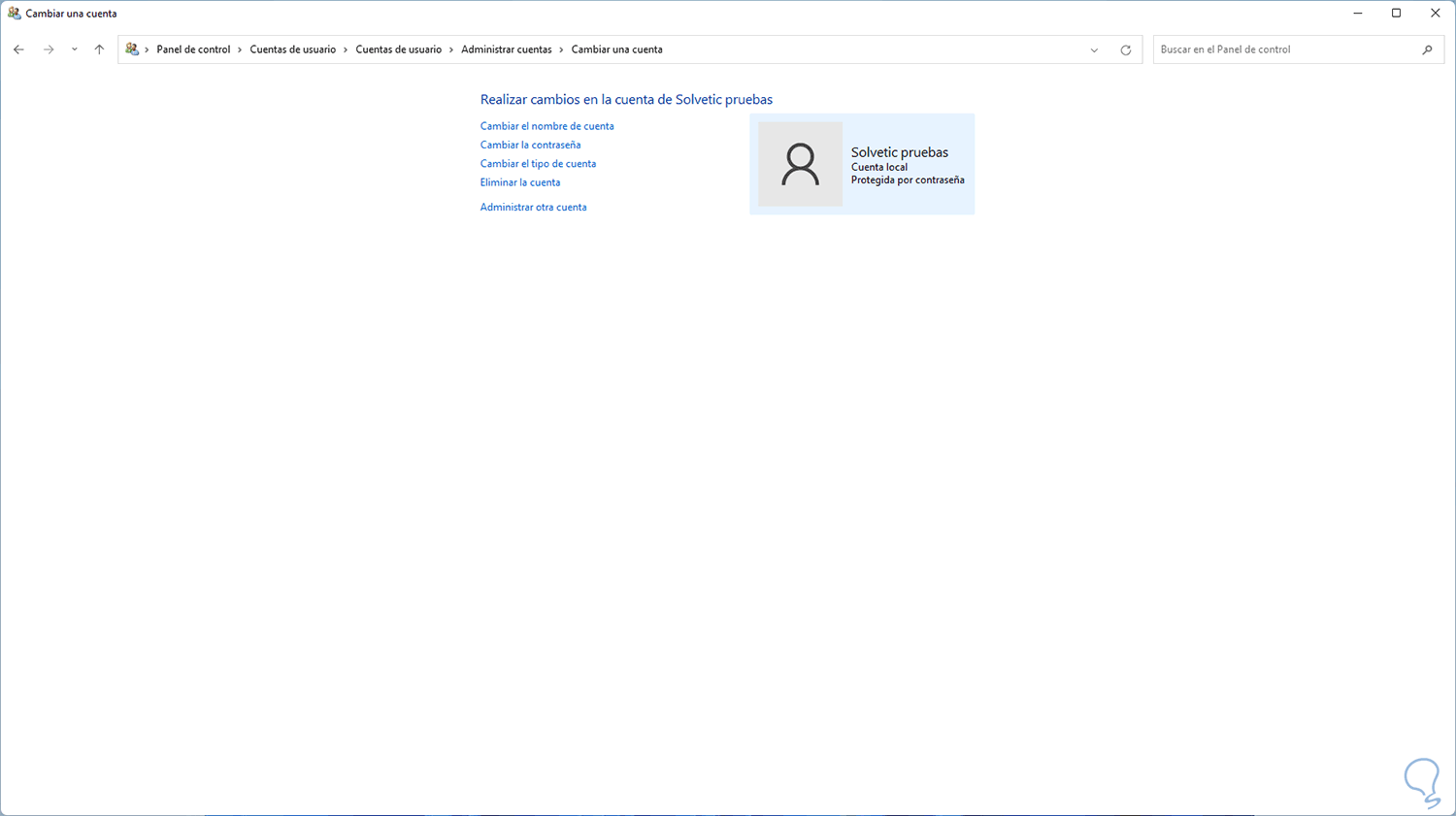1456x816 pixels.
Task: Click the user accounts icon in address bar
Action: (132, 49)
